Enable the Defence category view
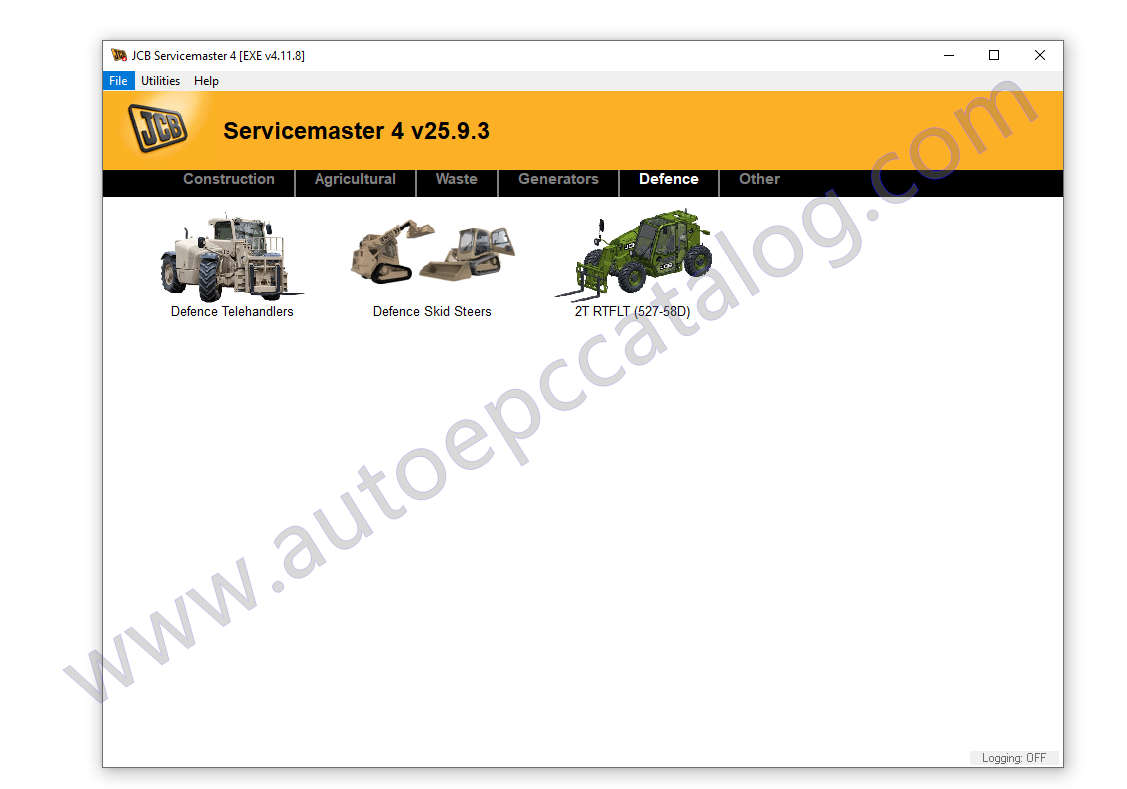The width and height of the screenshot is (1127, 789). pyautogui.click(x=668, y=180)
